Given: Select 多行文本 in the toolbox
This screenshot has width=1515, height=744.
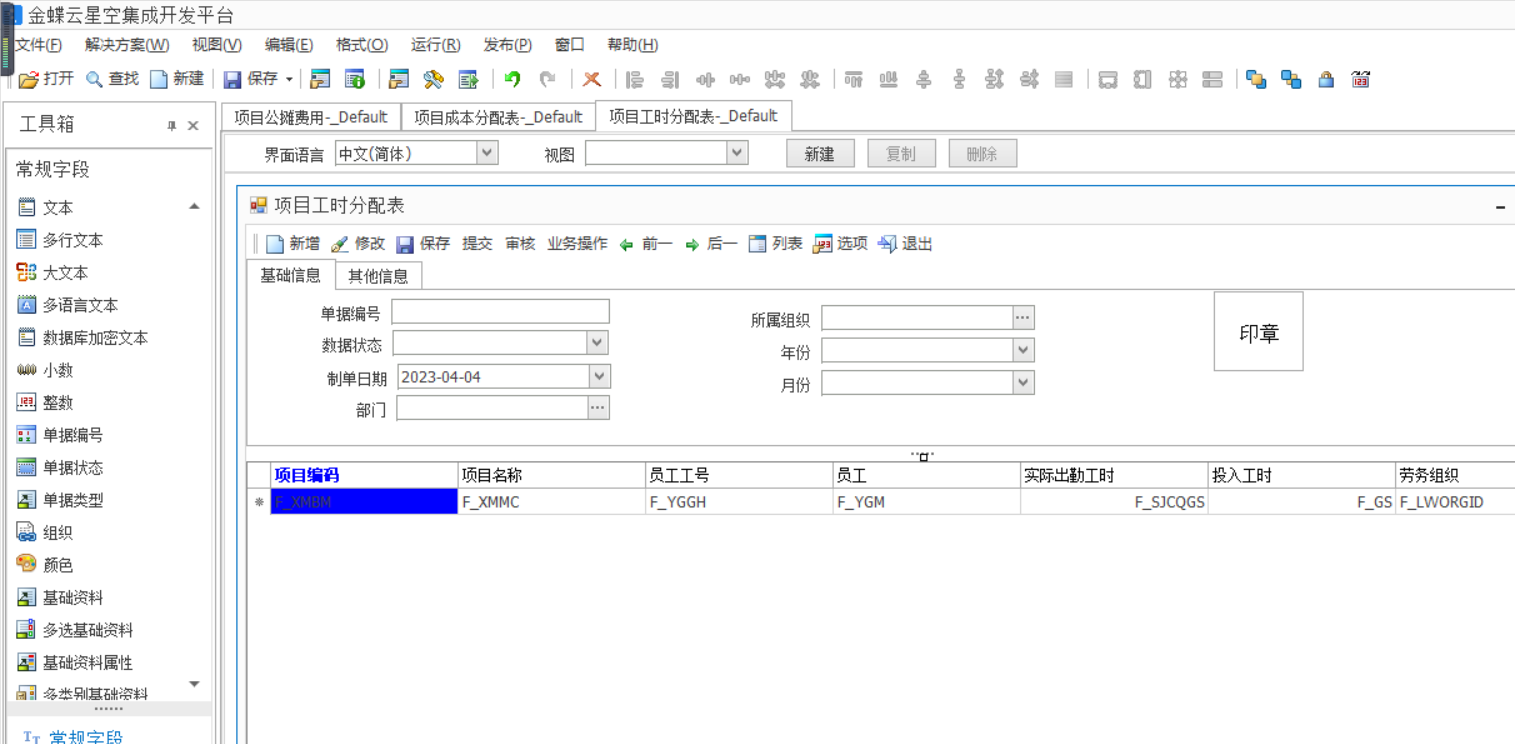Looking at the screenshot, I should click(72, 240).
